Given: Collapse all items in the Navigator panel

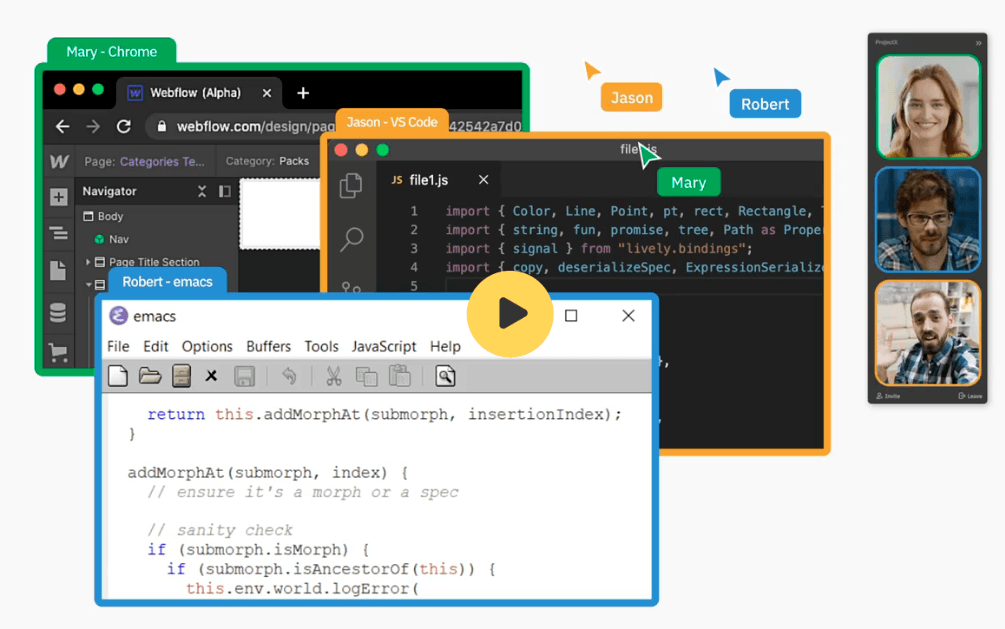Looking at the screenshot, I should click(x=202, y=191).
